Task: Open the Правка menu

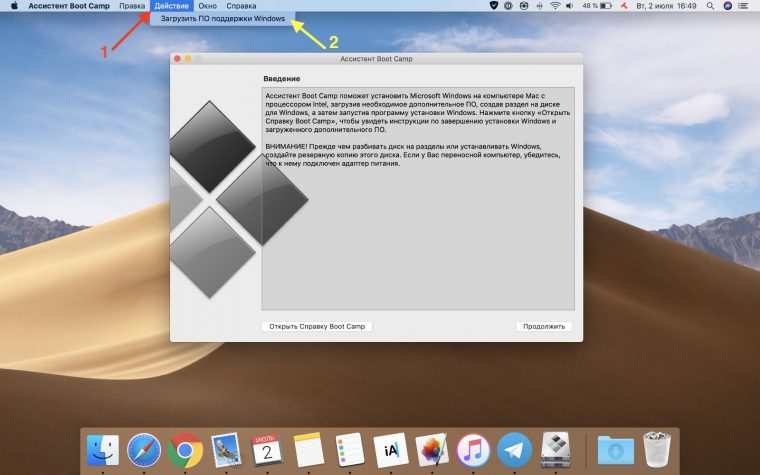Action: 132,6
